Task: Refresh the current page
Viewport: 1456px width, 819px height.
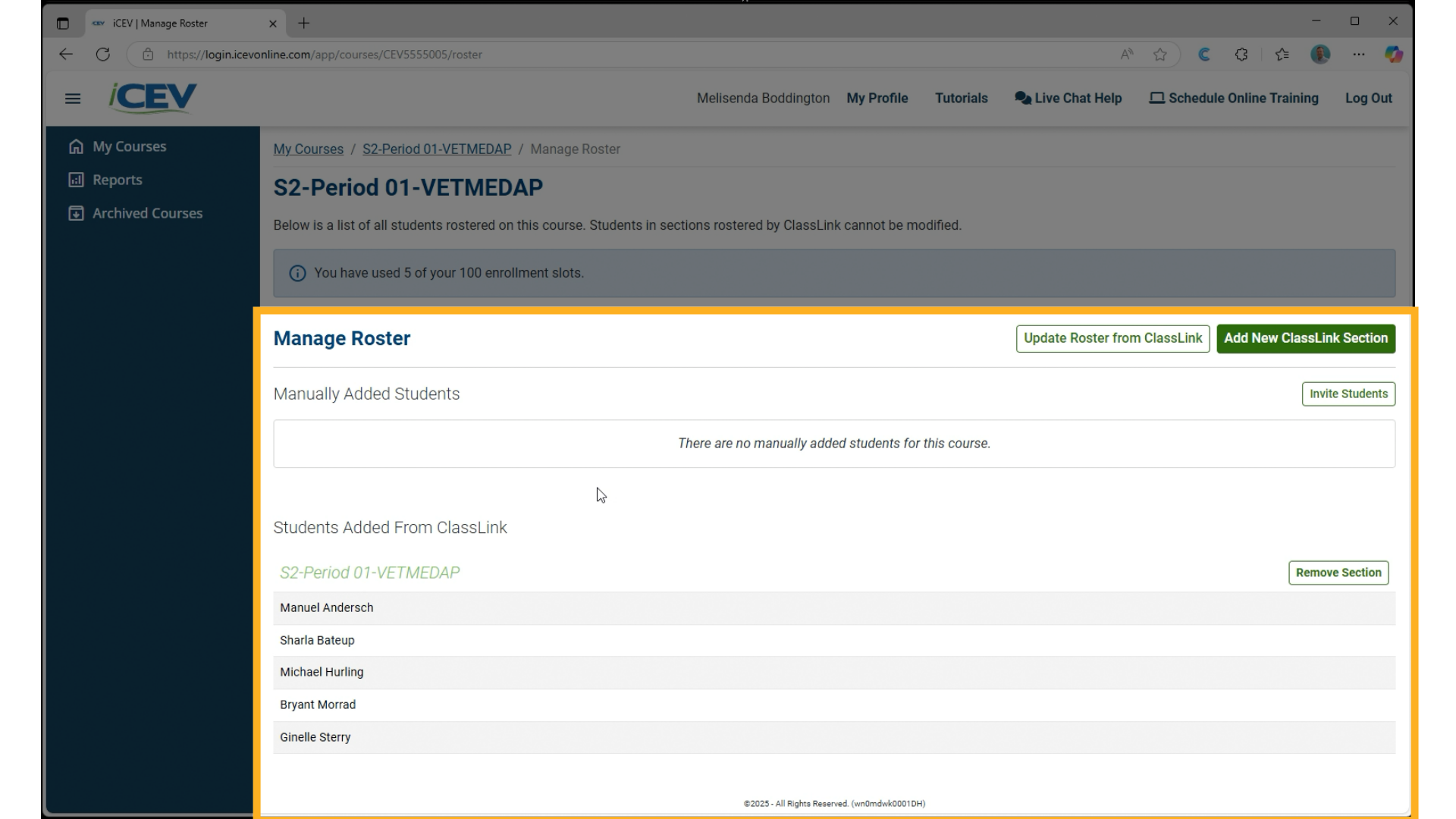Action: 103,54
